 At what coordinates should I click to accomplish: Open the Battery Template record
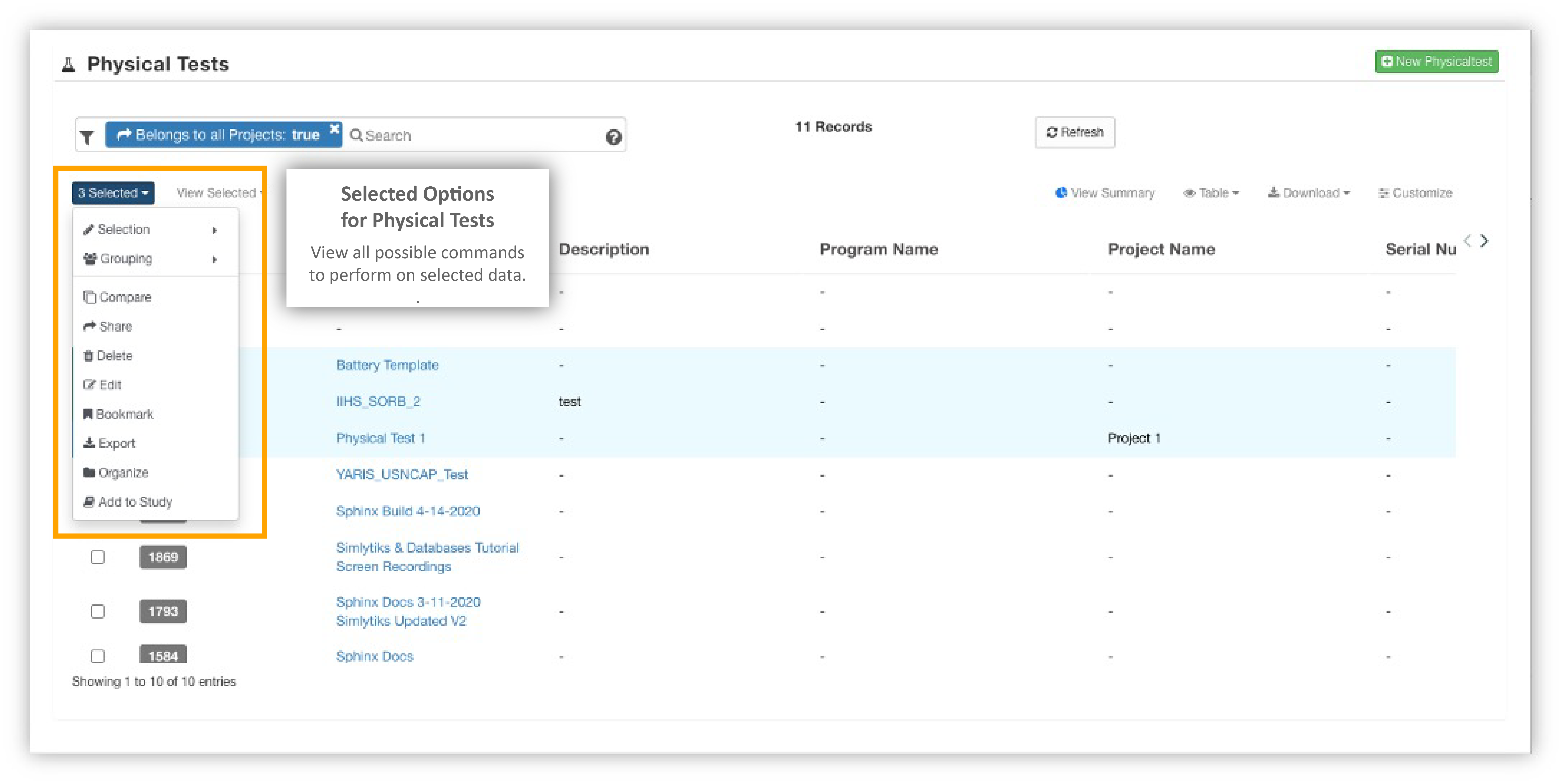(387, 365)
